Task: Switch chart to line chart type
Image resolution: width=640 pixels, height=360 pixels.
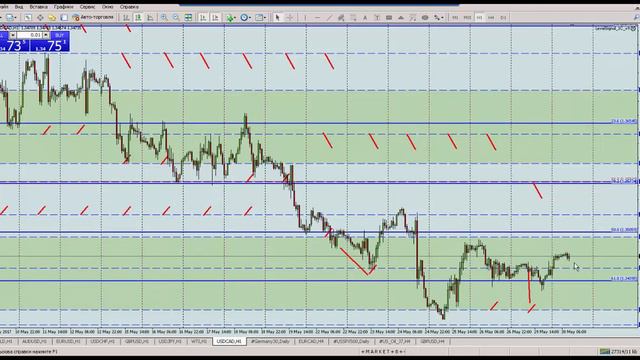Action: [x=150, y=18]
